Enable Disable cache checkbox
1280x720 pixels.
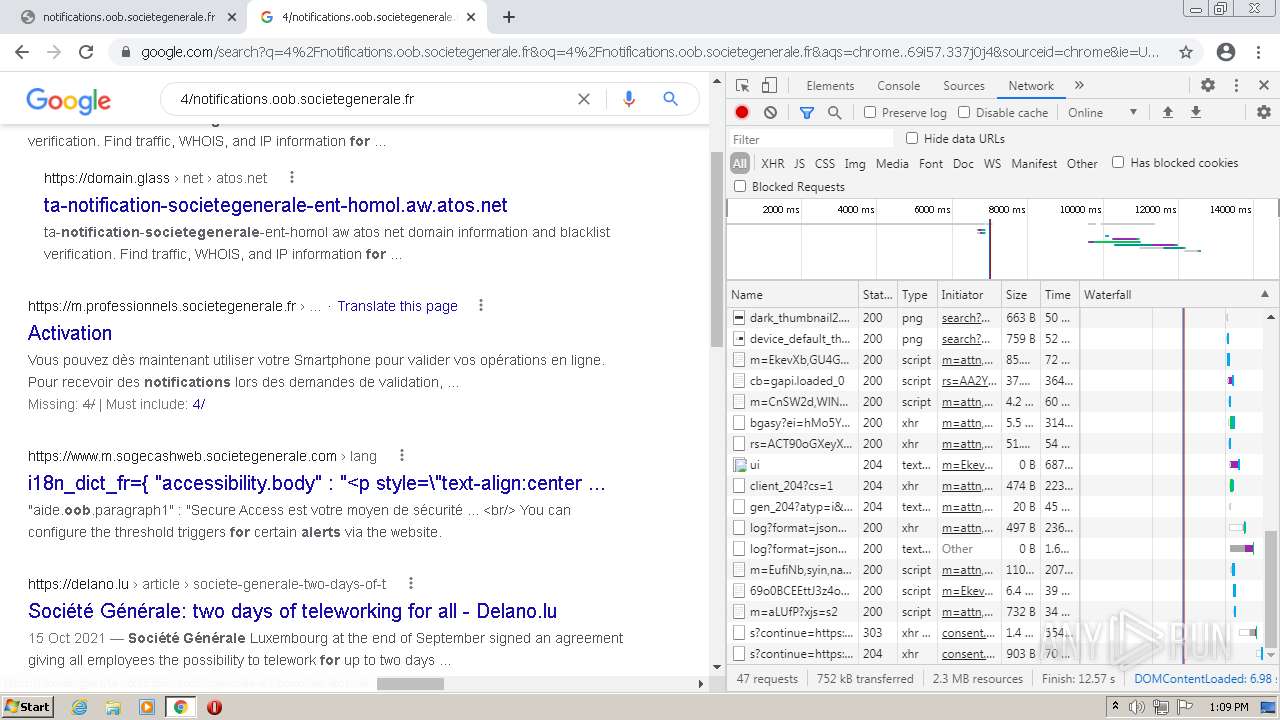click(964, 113)
